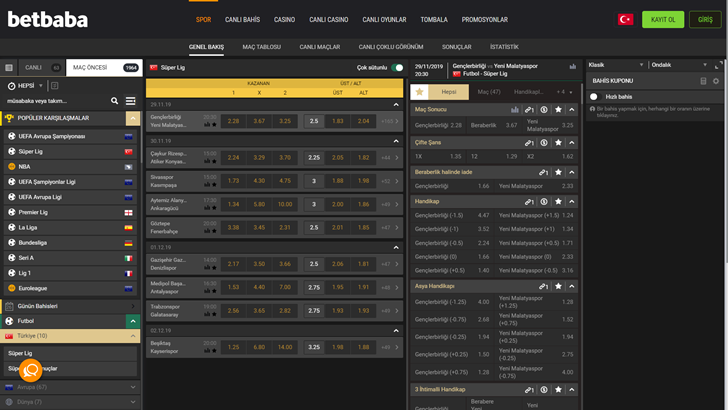The height and width of the screenshot is (410, 728).
Task: Click cashout icon in Çifte Şans header
Action: pyautogui.click(x=544, y=143)
